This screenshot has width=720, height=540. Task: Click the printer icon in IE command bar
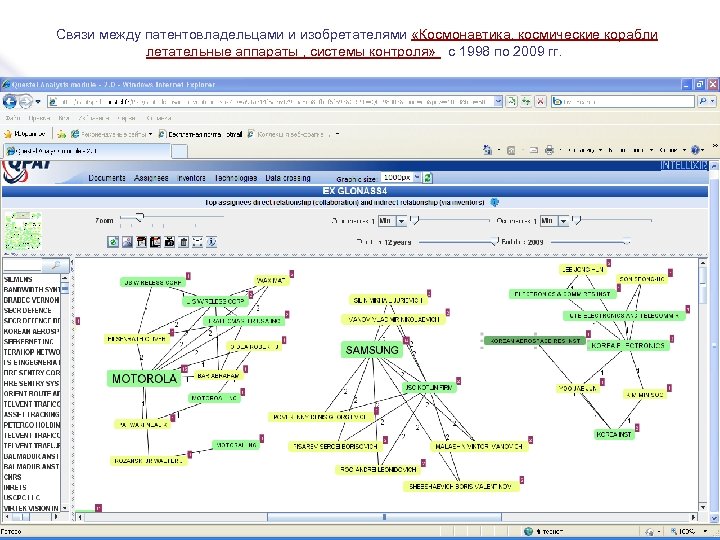(549, 150)
